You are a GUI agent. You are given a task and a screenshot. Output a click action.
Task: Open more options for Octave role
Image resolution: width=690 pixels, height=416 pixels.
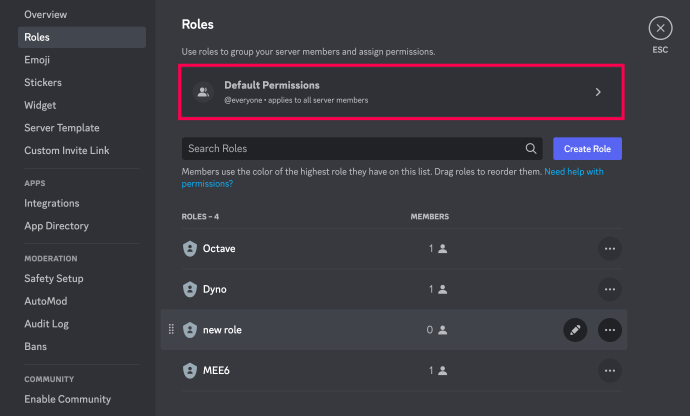point(609,249)
